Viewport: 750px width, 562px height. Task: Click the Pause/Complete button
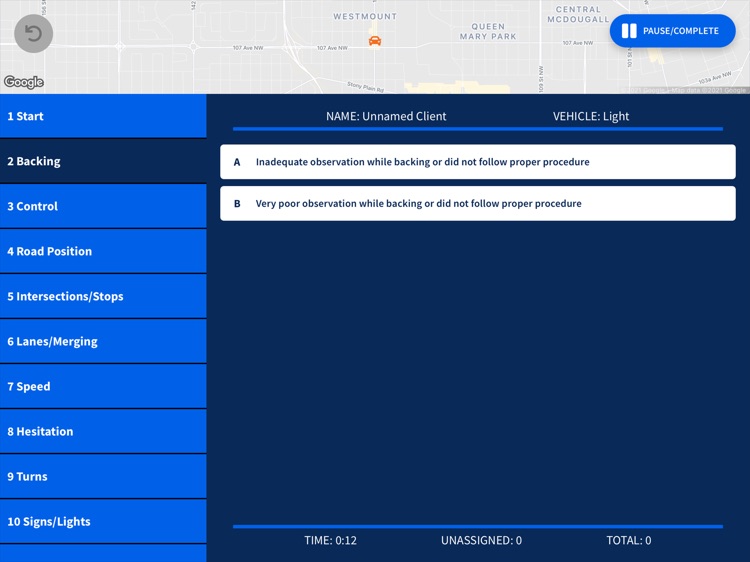(673, 31)
